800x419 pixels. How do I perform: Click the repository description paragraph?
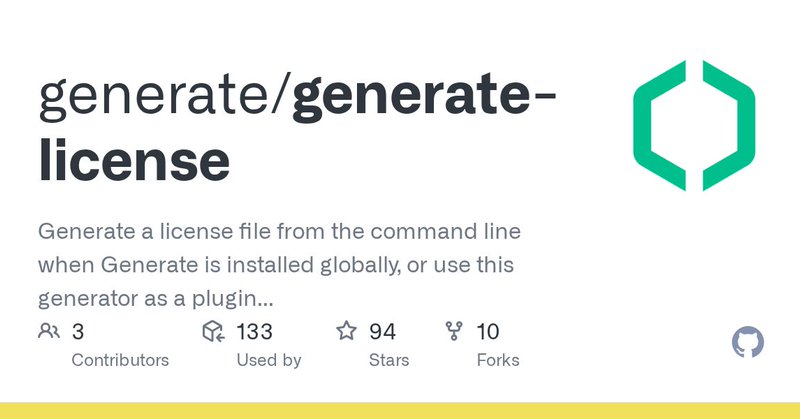(280, 265)
